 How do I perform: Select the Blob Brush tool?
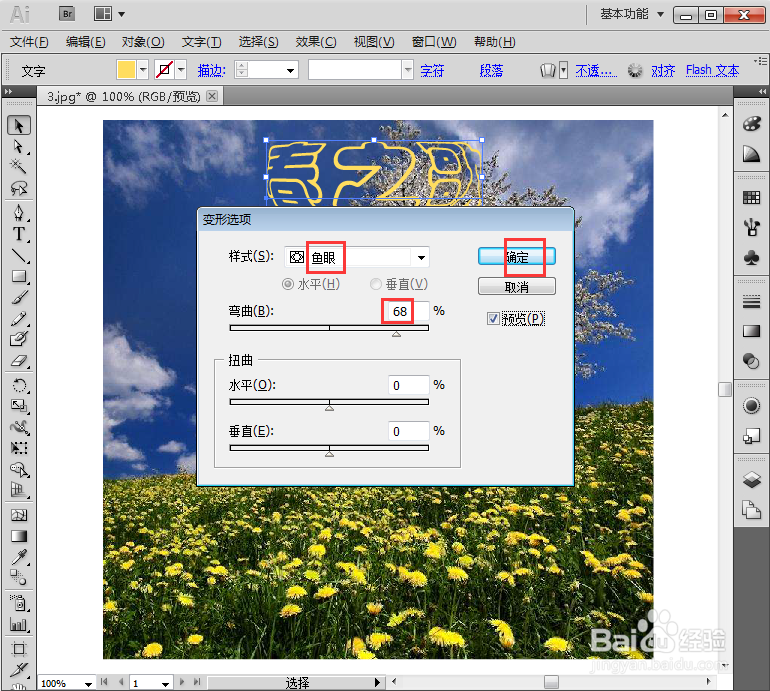(x=19, y=339)
